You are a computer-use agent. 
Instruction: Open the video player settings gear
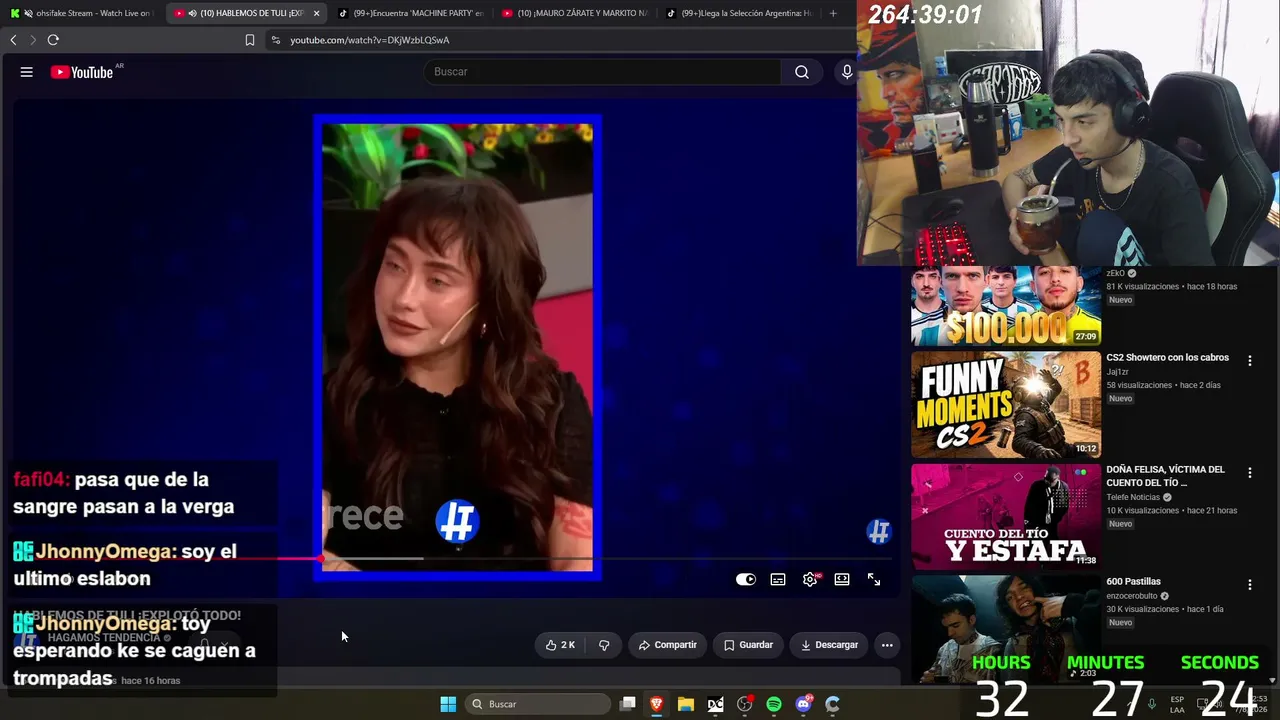click(x=810, y=580)
